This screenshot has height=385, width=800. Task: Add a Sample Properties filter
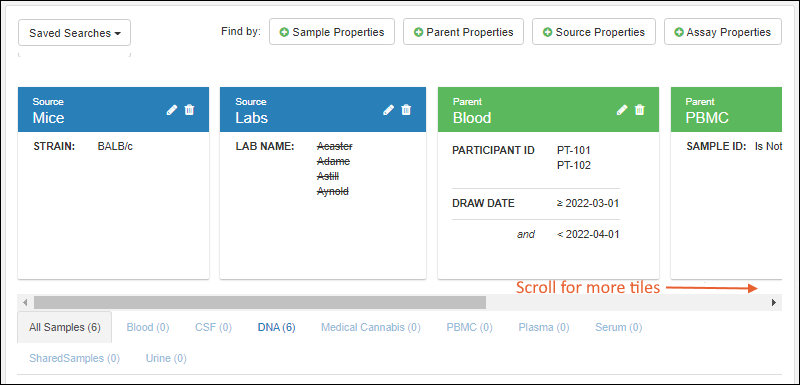(x=332, y=32)
